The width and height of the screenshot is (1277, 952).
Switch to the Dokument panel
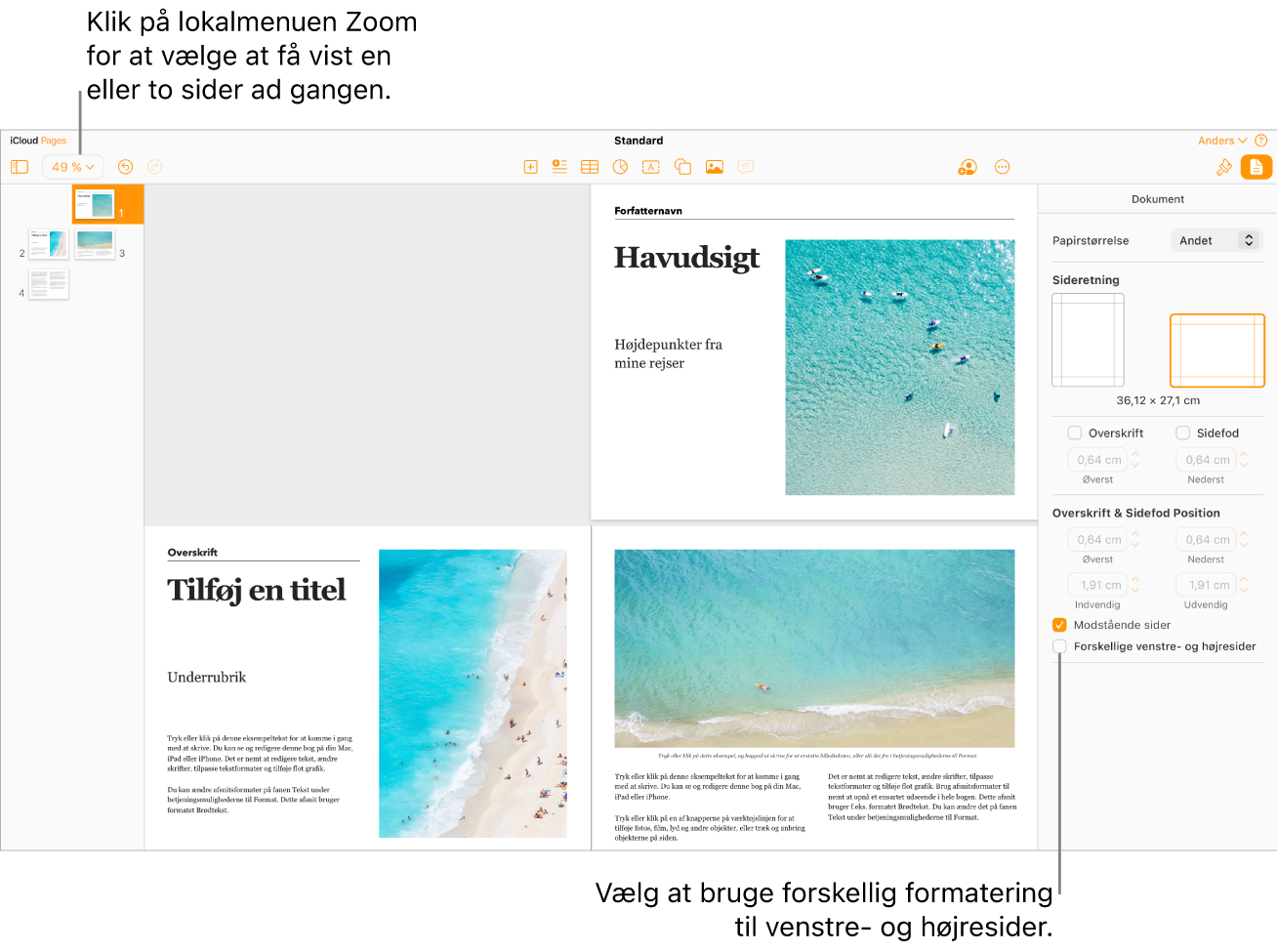[x=1256, y=167]
